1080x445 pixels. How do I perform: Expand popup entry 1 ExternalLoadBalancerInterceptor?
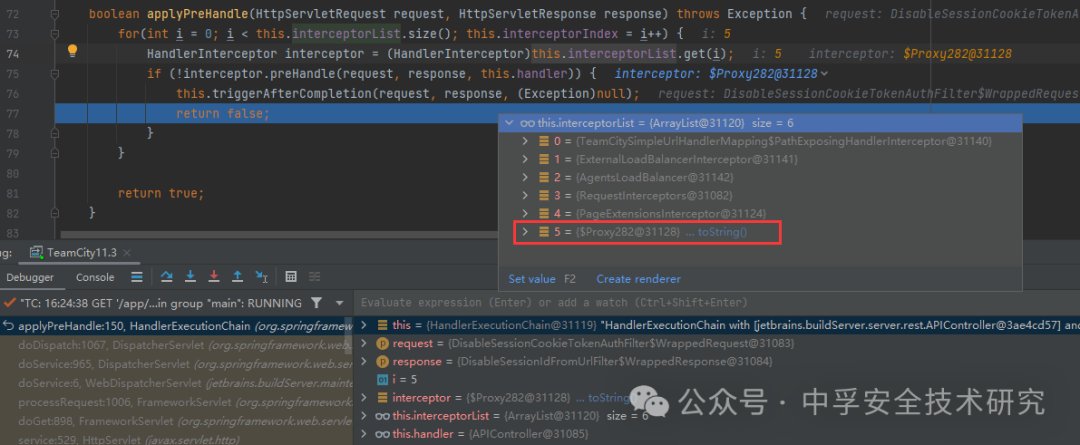(x=525, y=159)
